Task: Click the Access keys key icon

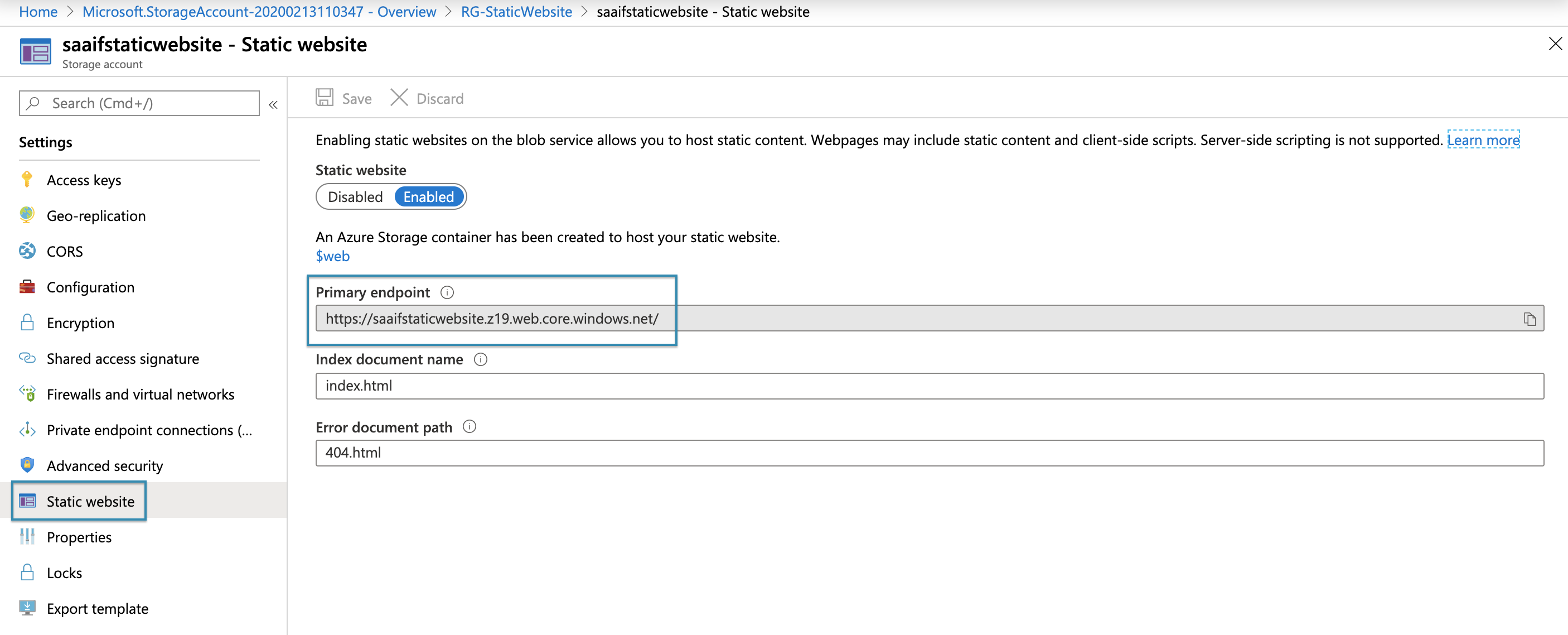Action: point(27,179)
